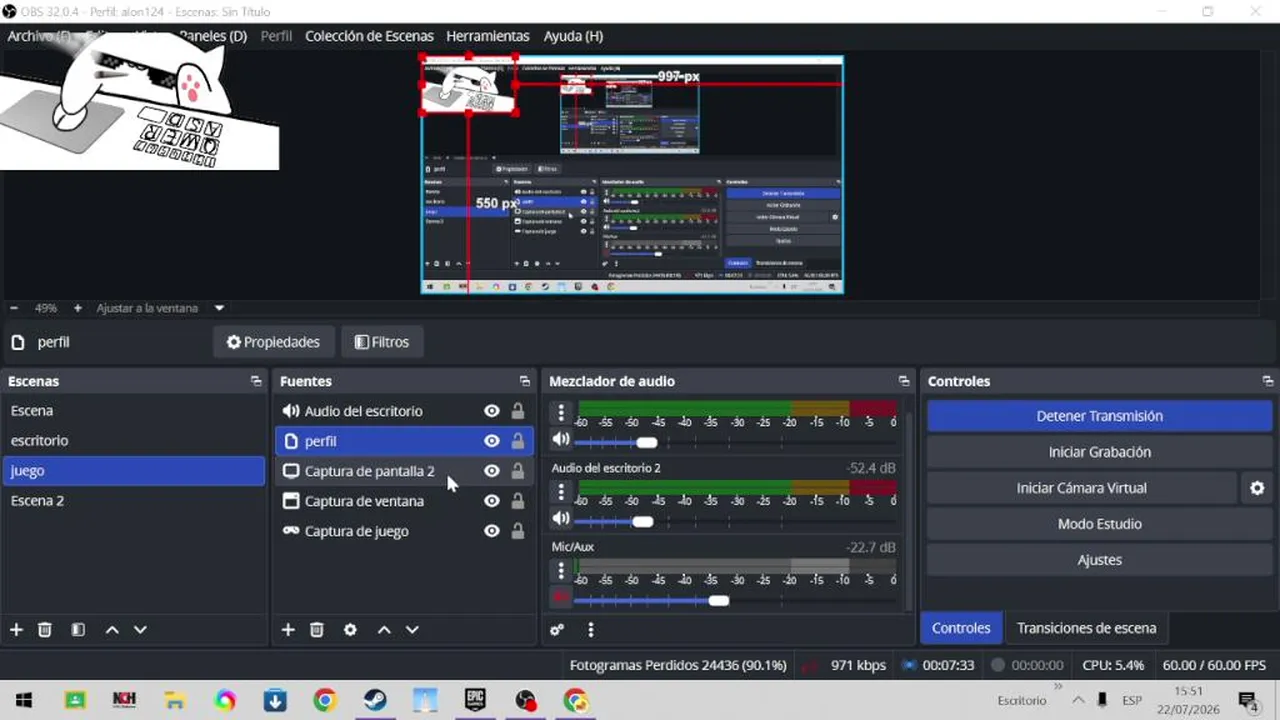Move the source up with the Fuentes up arrow

(384, 630)
